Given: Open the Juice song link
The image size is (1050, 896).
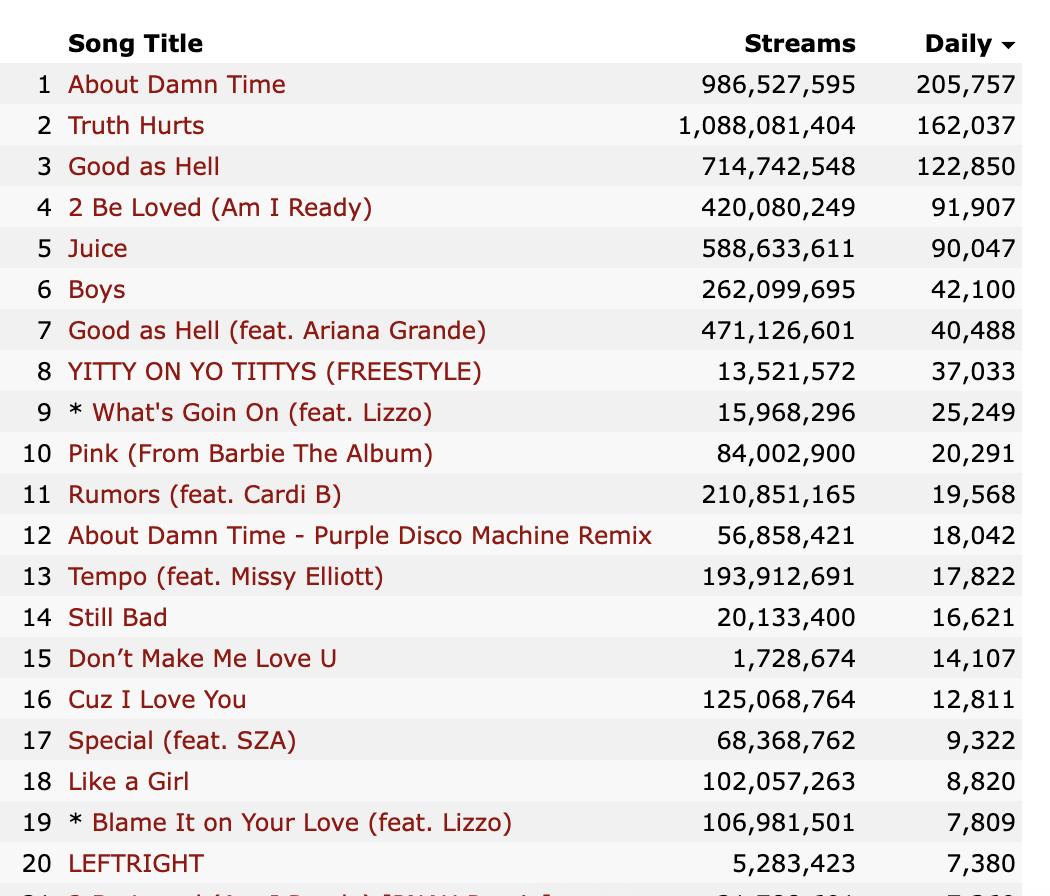Looking at the screenshot, I should 98,248.
